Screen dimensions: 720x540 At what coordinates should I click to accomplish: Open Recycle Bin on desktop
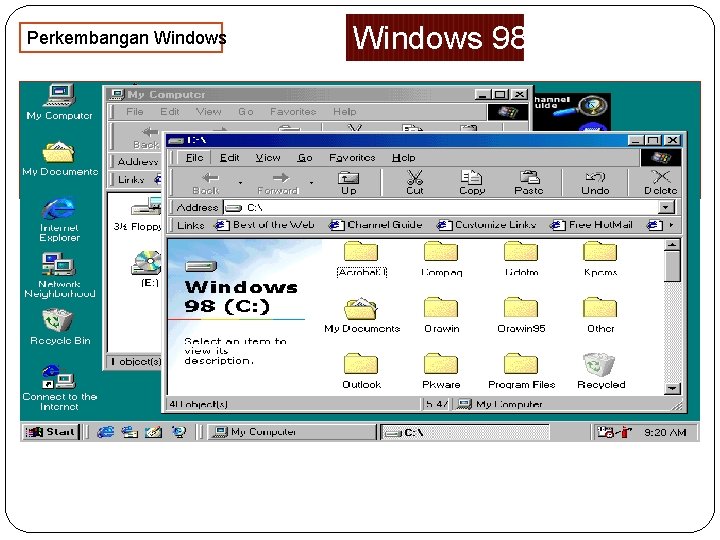[60, 327]
